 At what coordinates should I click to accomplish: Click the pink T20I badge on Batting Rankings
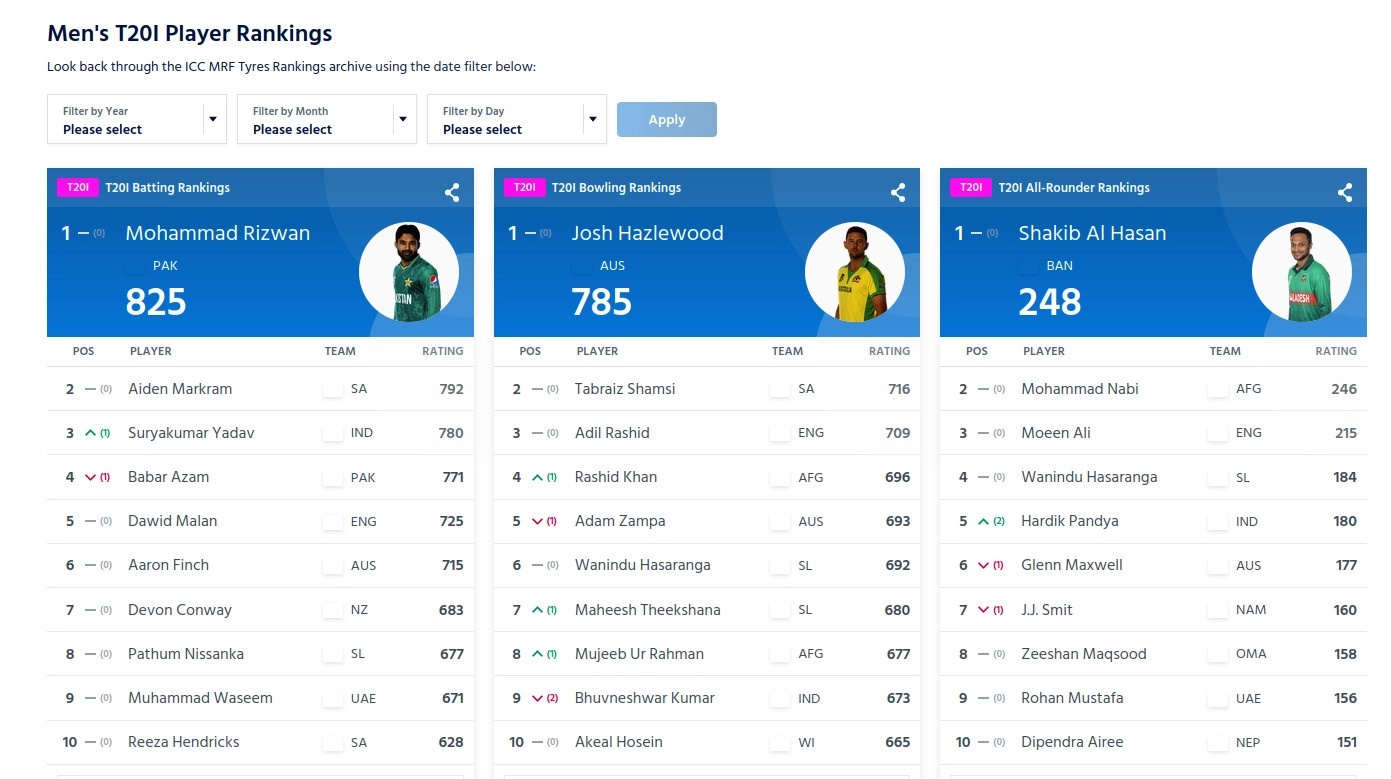pos(77,188)
